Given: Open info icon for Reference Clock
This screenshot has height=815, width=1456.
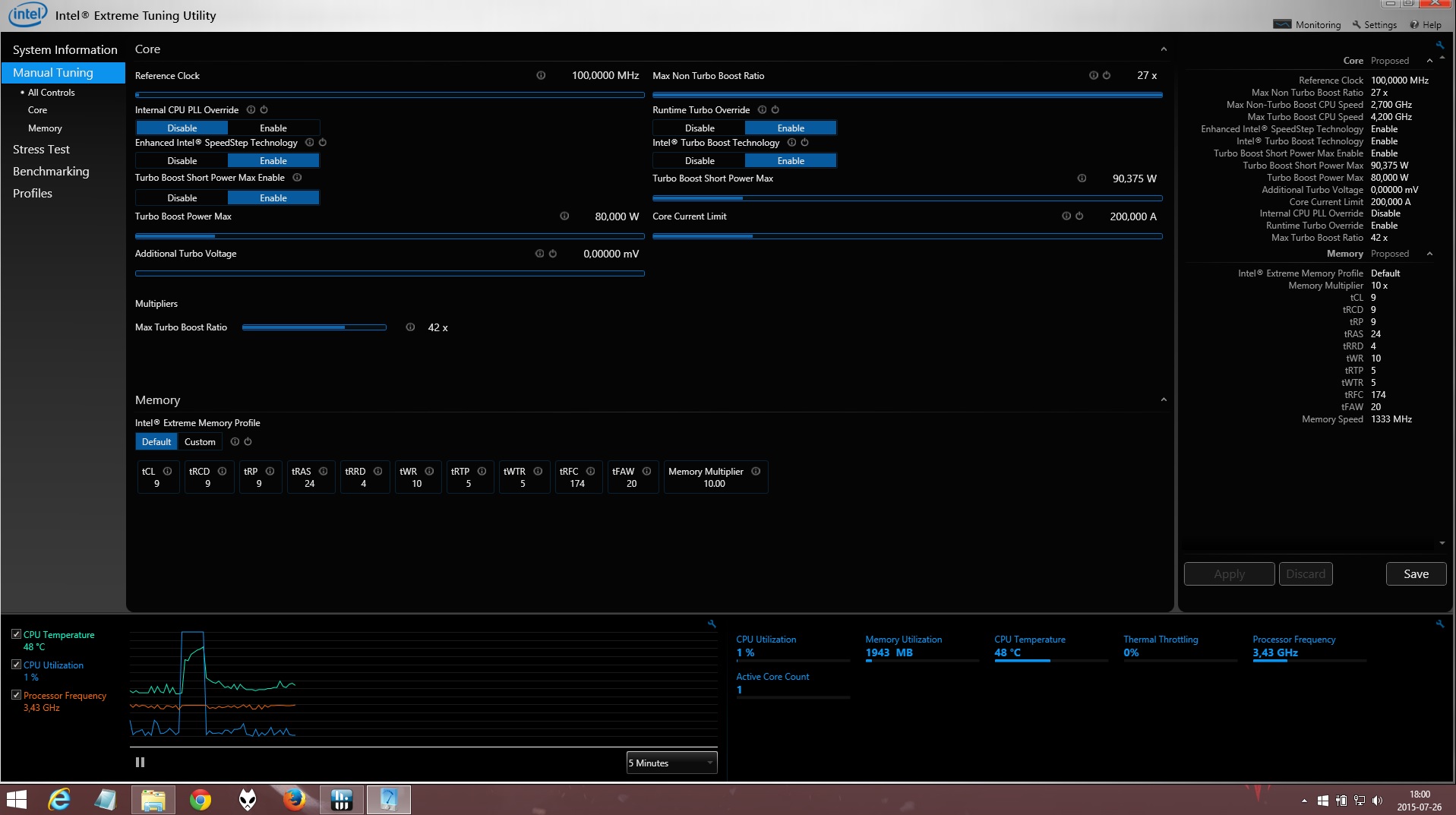Looking at the screenshot, I should tap(541, 75).
